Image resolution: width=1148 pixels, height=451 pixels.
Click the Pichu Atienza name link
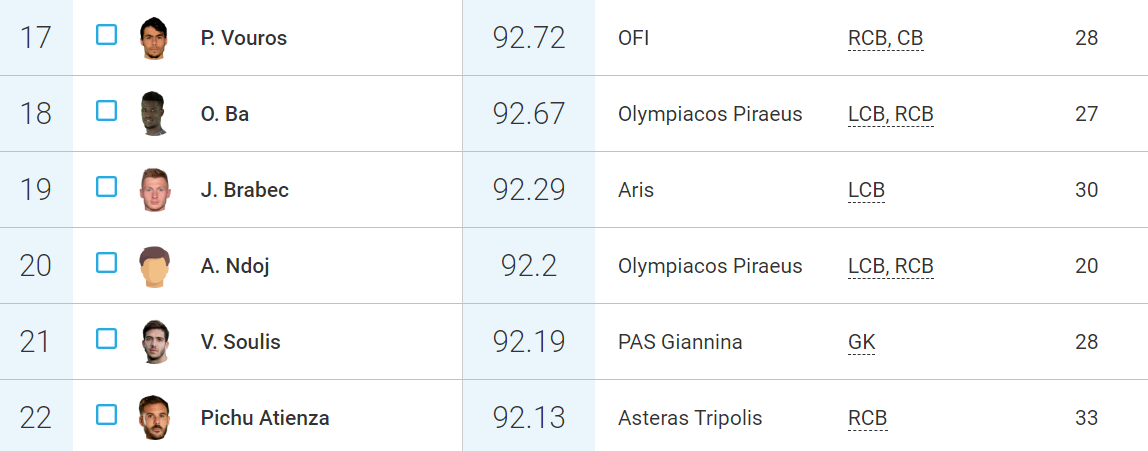point(265,418)
